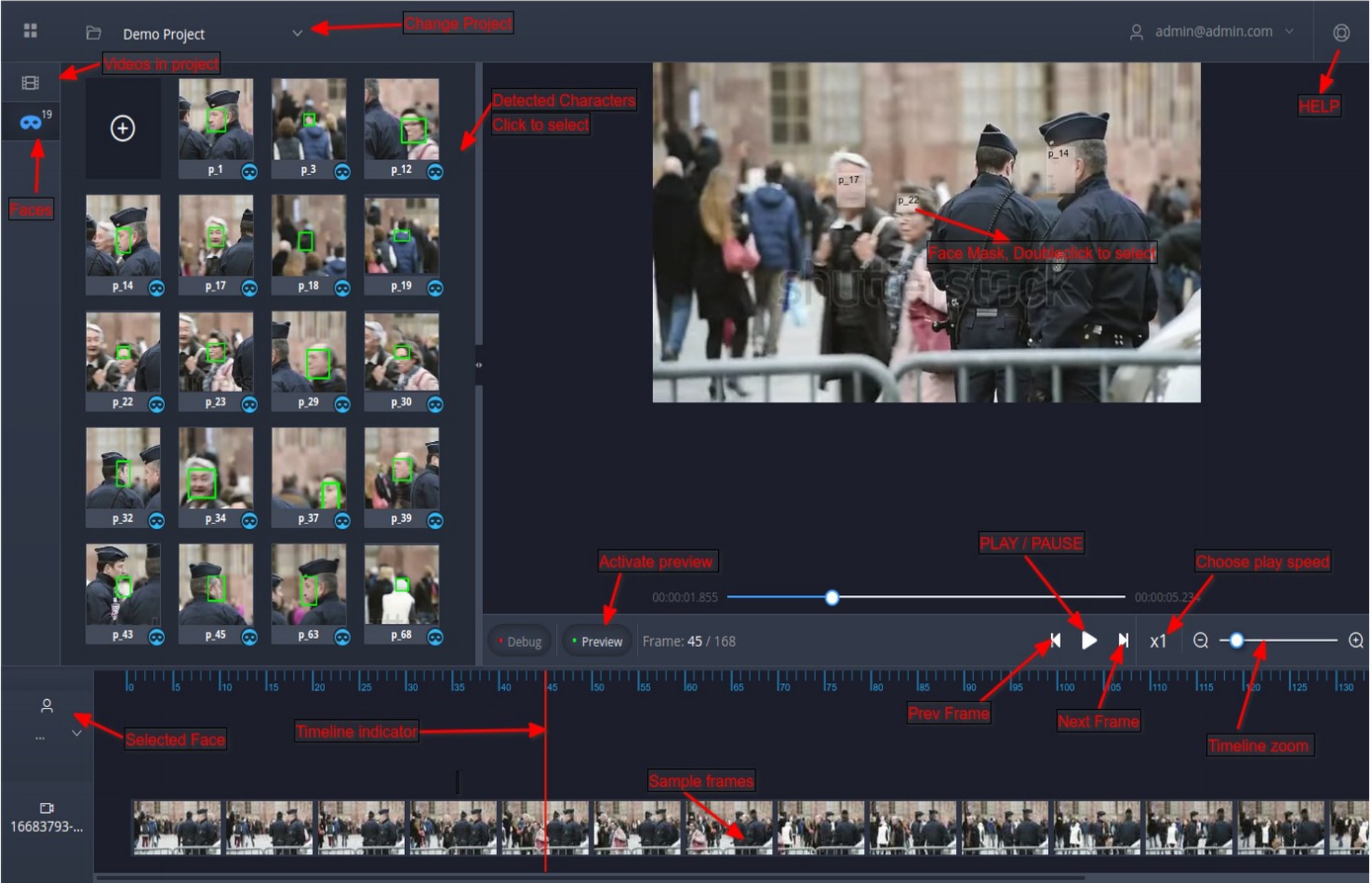Click the play button
Viewport: 1372px width, 883px height.
point(1088,641)
